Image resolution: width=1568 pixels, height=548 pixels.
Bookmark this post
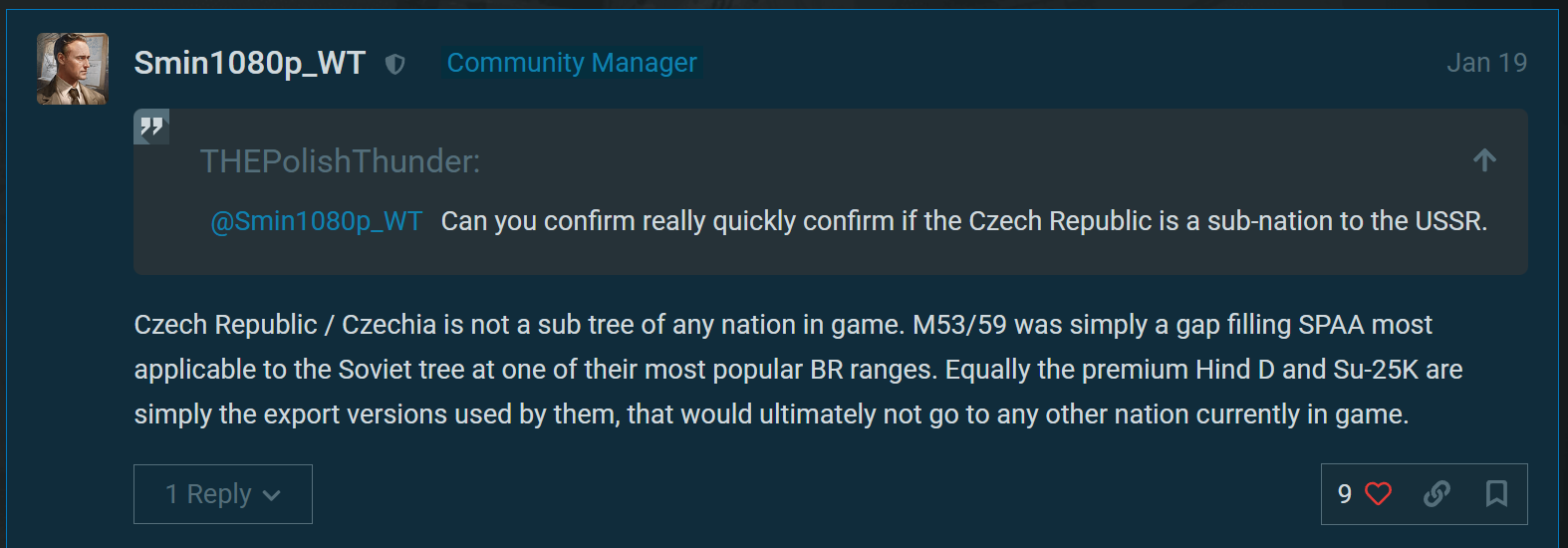pyautogui.click(x=1496, y=493)
